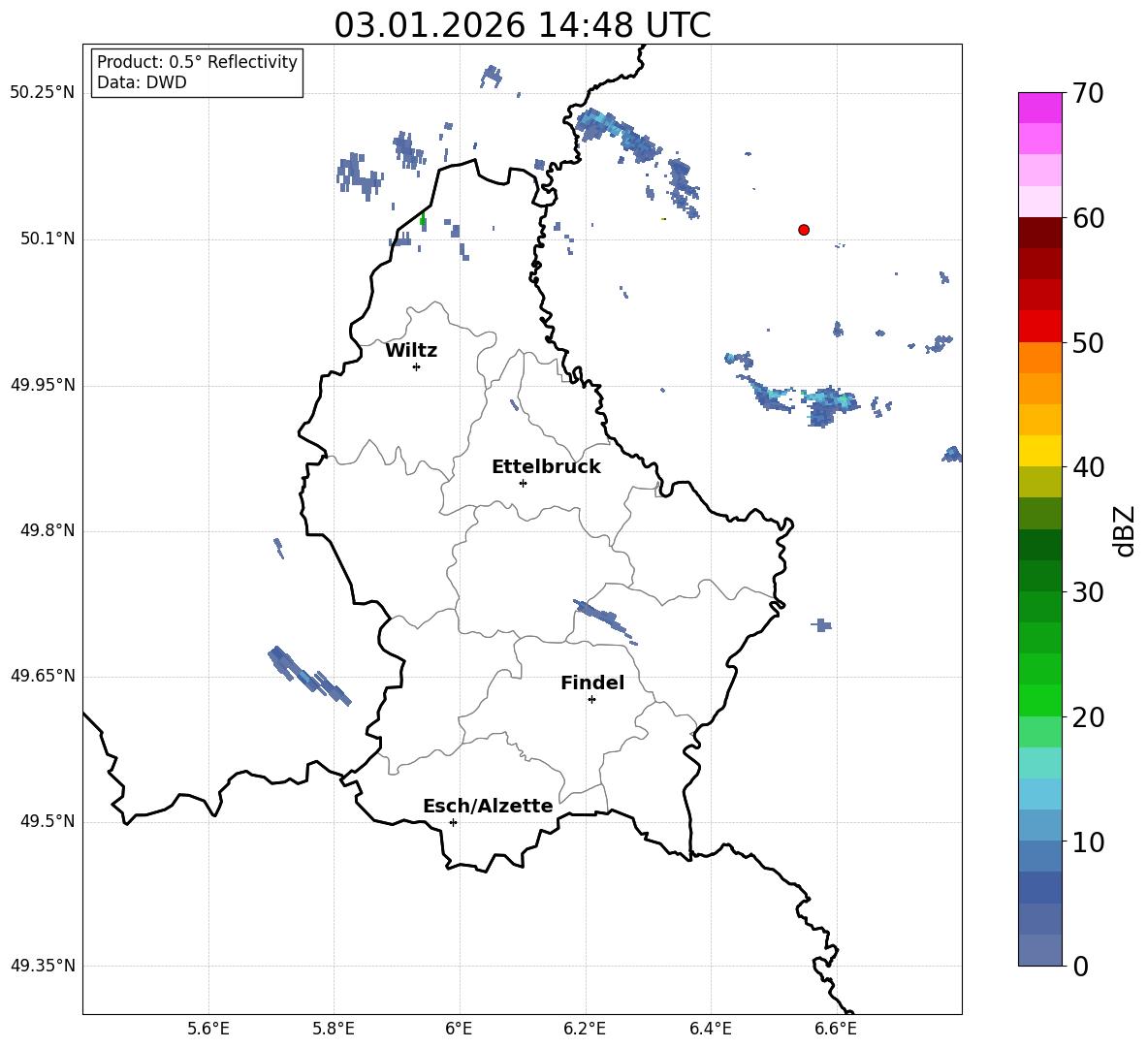Click the Esch/Alzette city label
1148x1048 pixels.
pos(489,806)
